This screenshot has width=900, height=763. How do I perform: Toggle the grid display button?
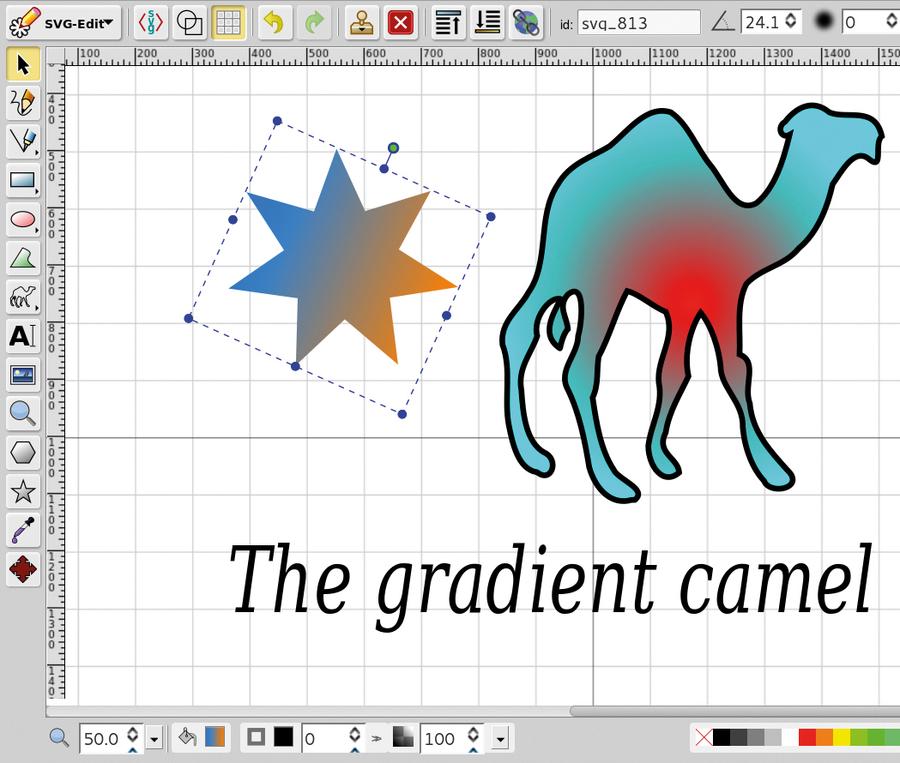(228, 23)
